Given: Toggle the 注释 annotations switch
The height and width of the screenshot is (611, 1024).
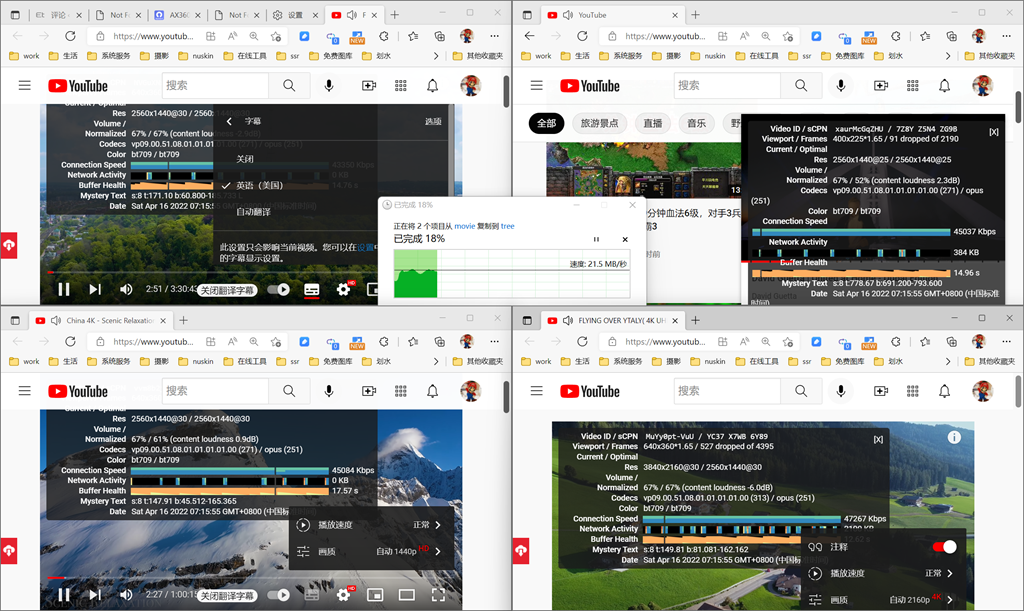Looking at the screenshot, I should click(x=944, y=547).
